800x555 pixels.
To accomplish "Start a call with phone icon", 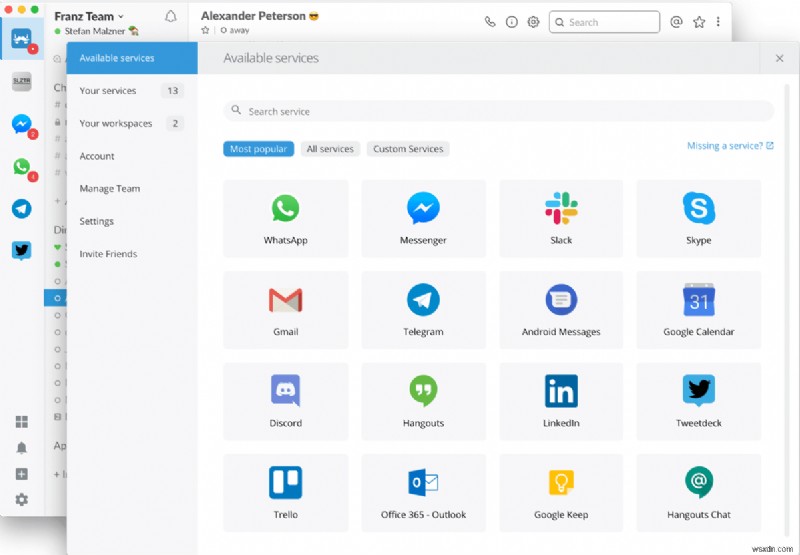I will tap(490, 22).
